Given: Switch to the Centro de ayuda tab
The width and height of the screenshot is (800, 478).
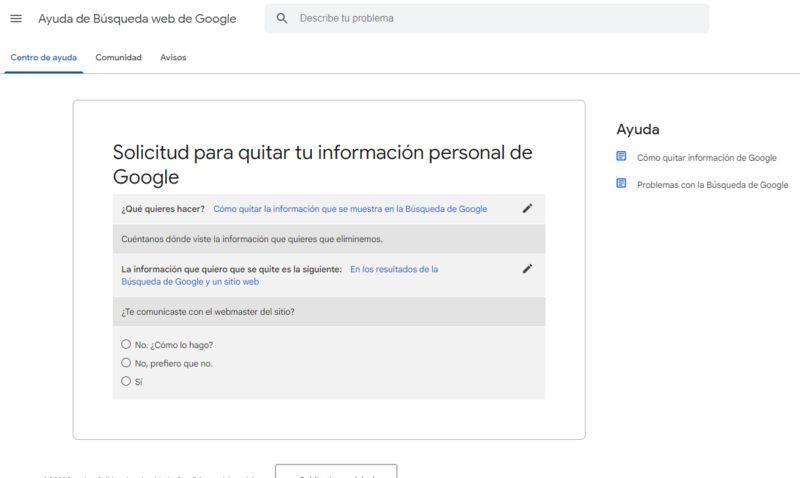Looking at the screenshot, I should [x=43, y=58].
